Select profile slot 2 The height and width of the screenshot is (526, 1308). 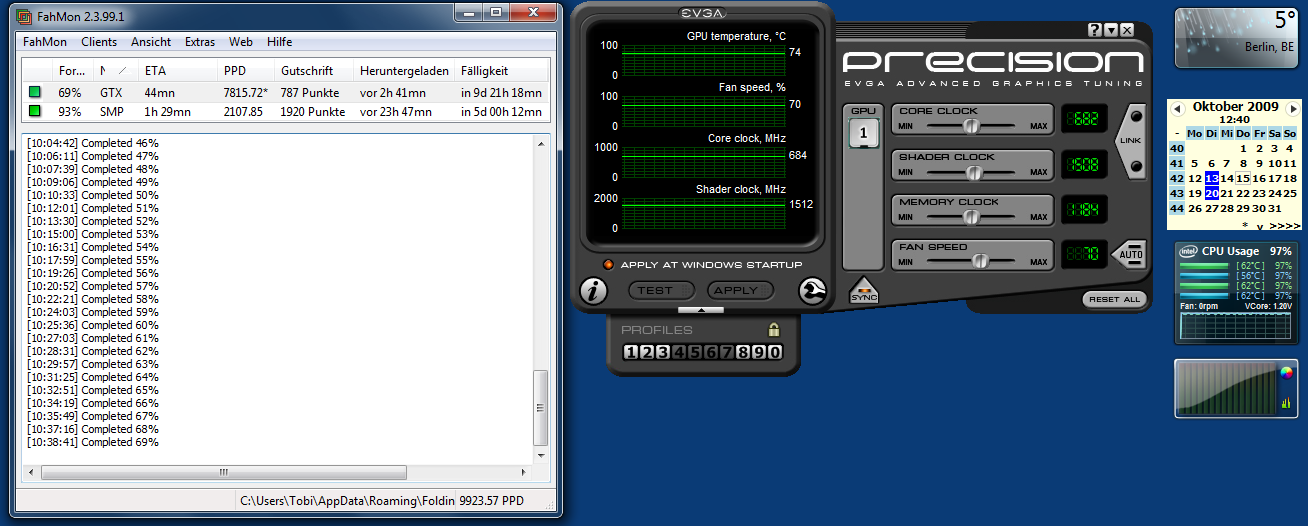(647, 352)
